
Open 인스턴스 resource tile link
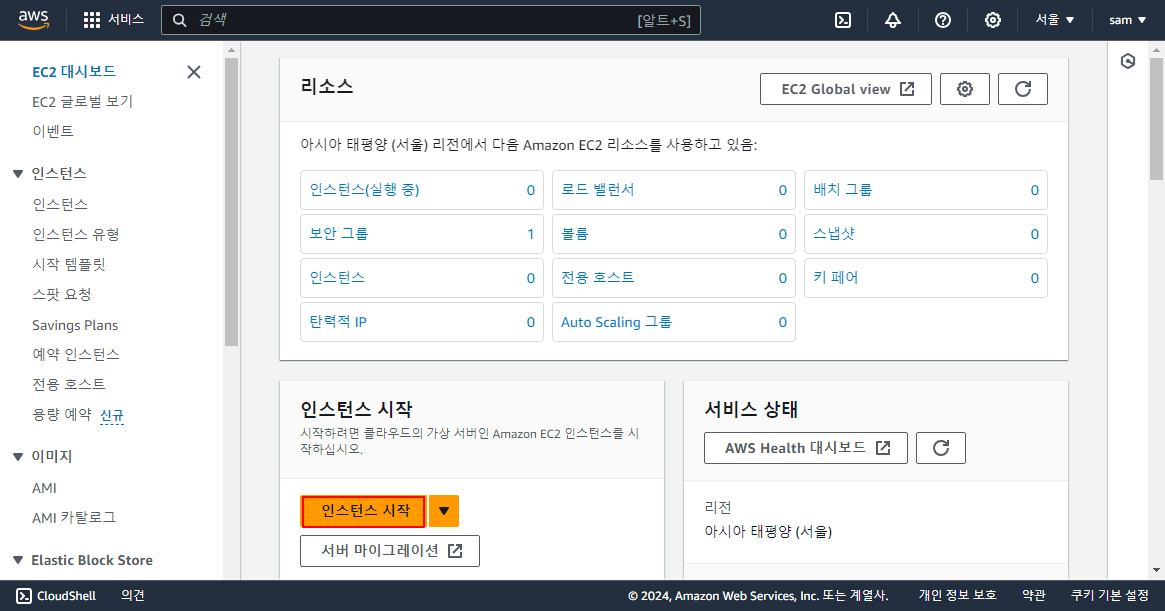click(x=337, y=277)
